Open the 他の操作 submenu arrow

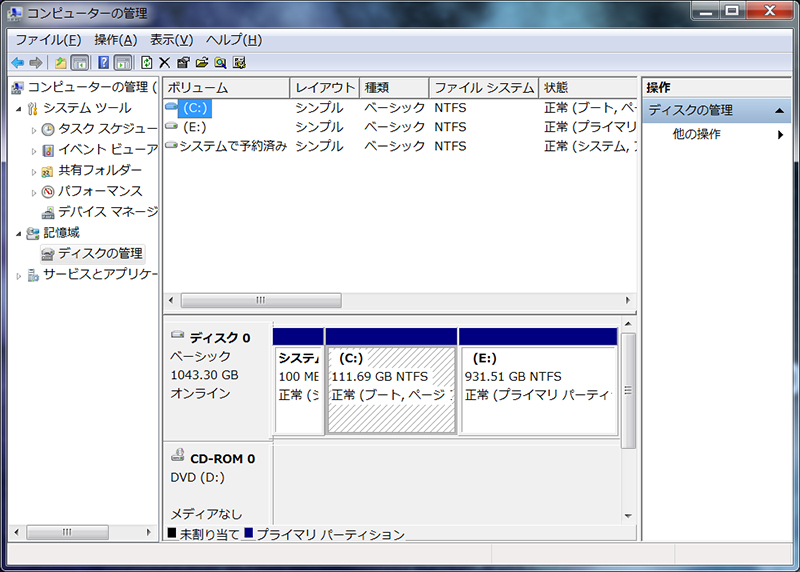[x=780, y=134]
